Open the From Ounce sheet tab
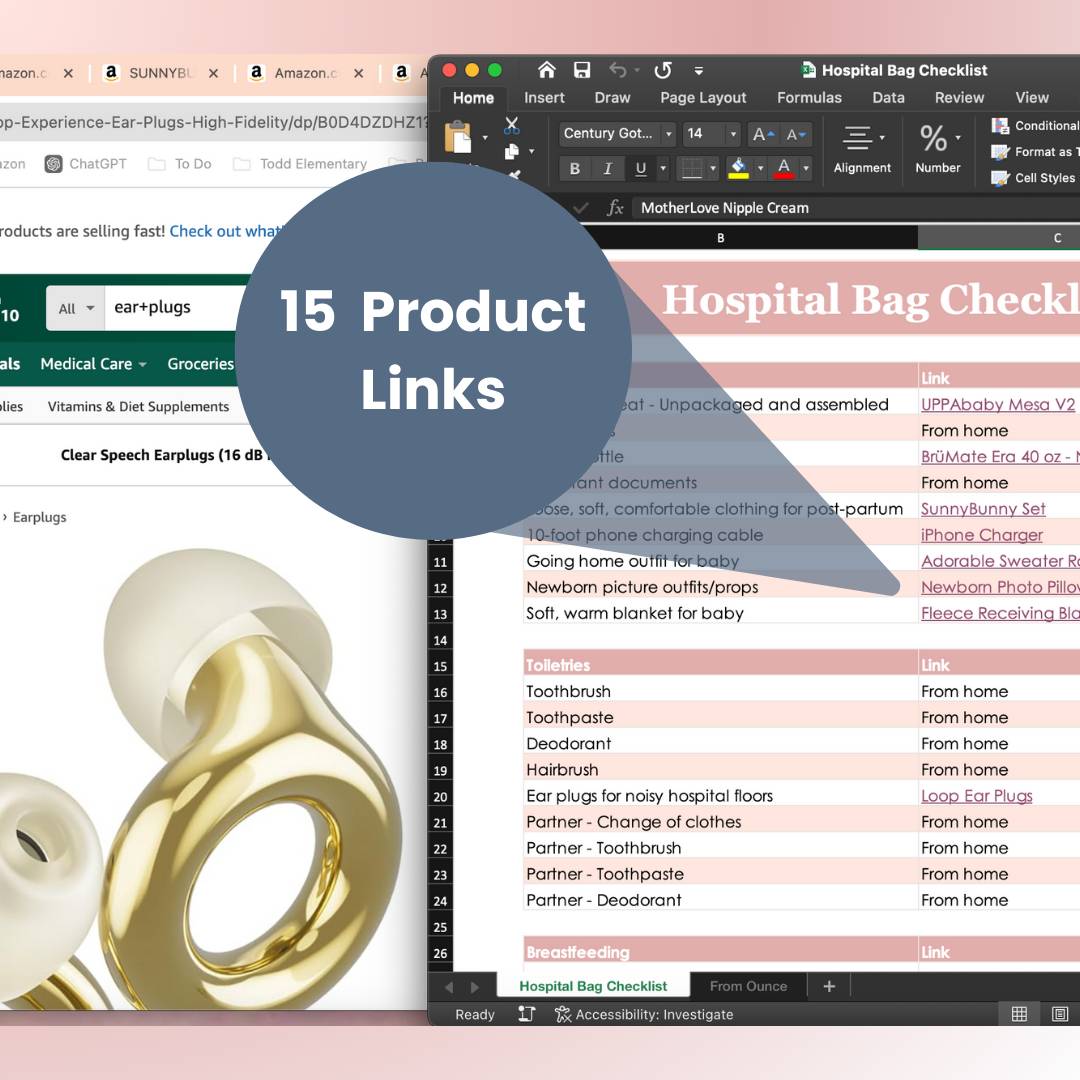This screenshot has width=1080, height=1080. [748, 986]
